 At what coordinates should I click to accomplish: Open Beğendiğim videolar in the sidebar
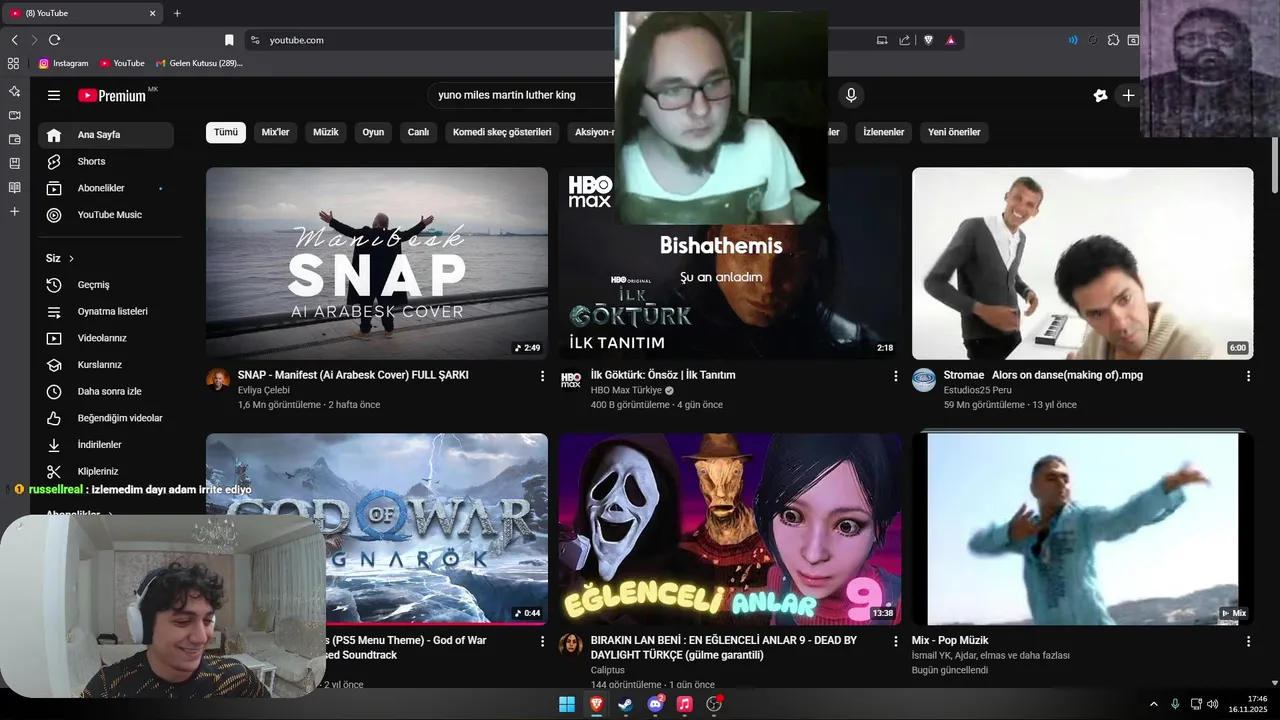pyautogui.click(x=106, y=418)
